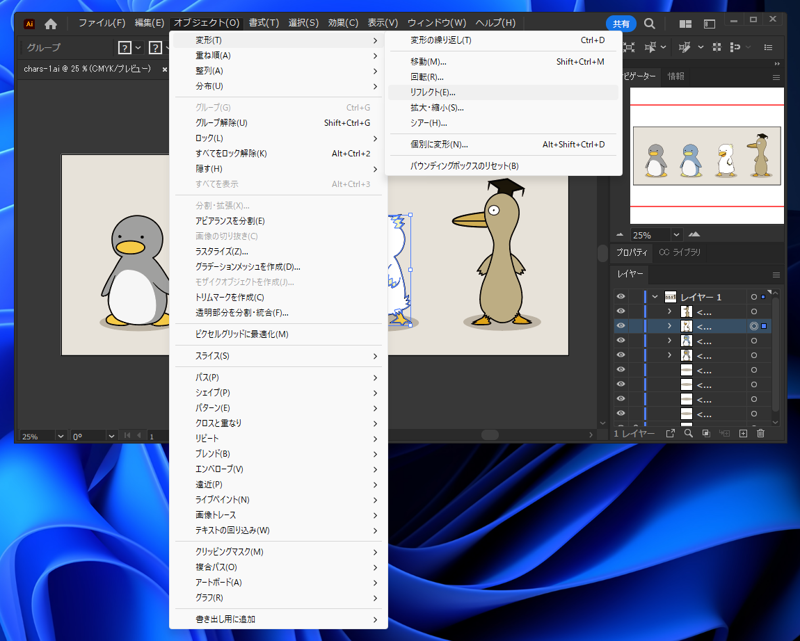Select the second question-mark stroke swatch
This screenshot has height=641, width=800.
click(155, 47)
